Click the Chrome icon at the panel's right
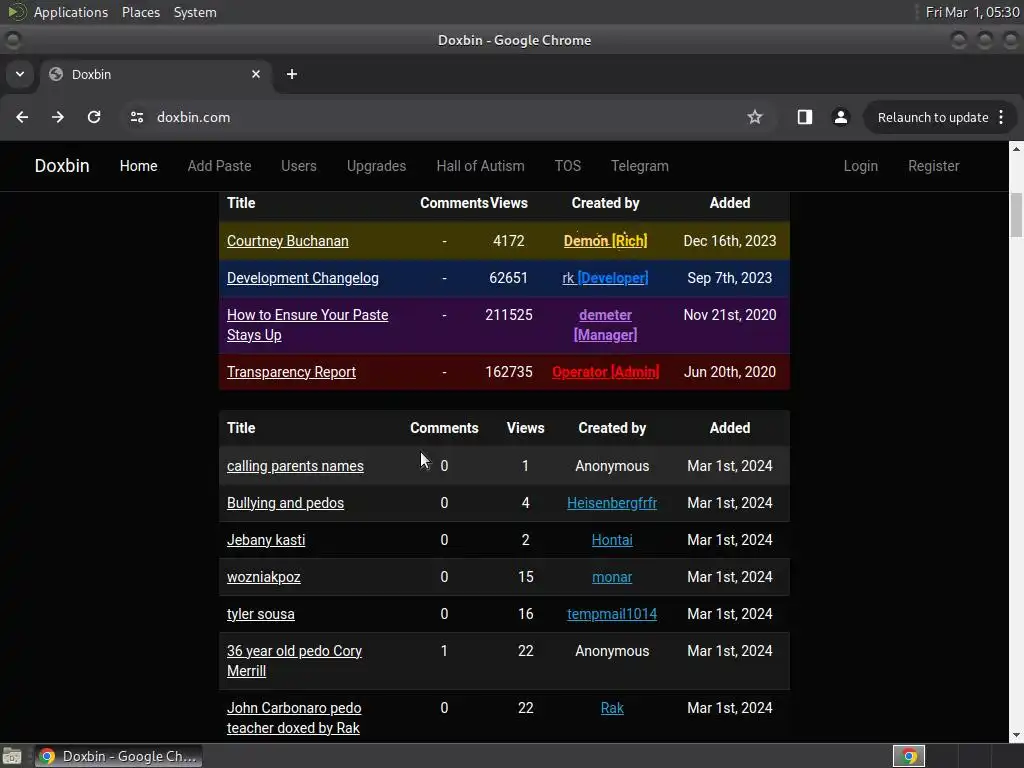Screen dimensions: 1024x768 [x=909, y=756]
